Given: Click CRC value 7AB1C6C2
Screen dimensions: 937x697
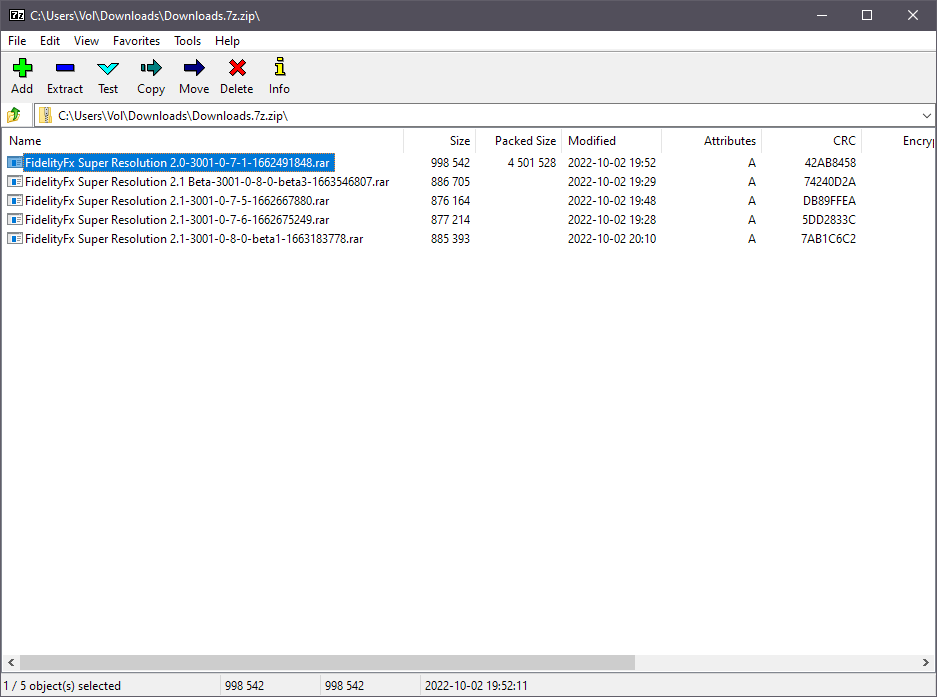Looking at the screenshot, I should (x=828, y=239).
